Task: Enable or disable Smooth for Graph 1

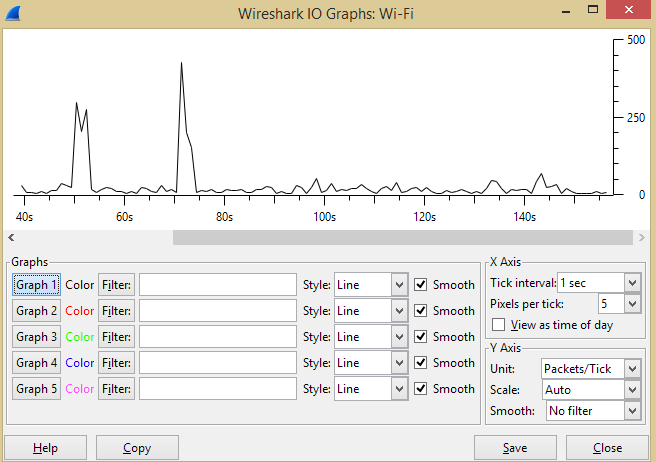Action: (x=421, y=285)
